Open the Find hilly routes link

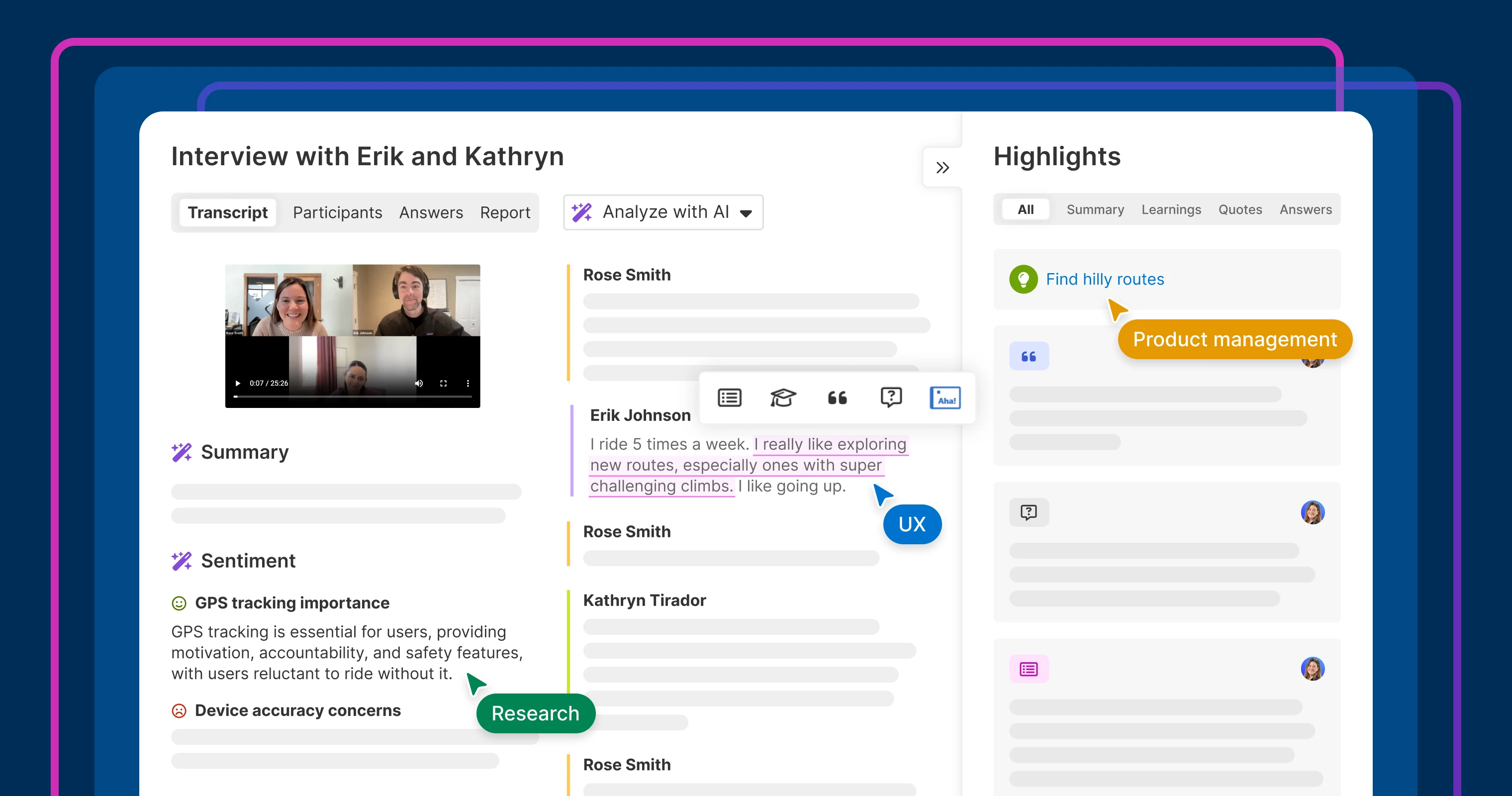1105,280
